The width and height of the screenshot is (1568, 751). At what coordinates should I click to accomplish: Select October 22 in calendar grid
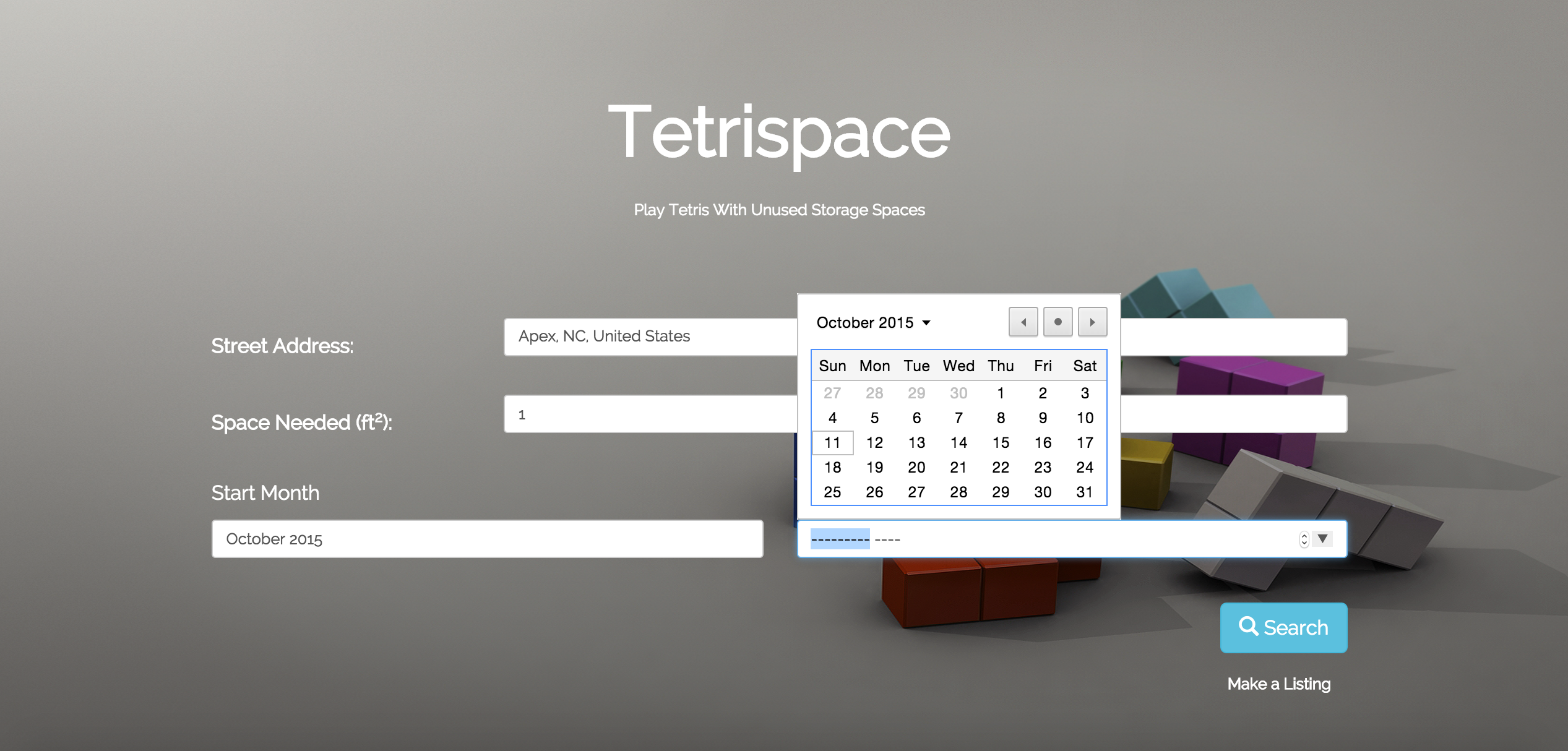(x=1001, y=468)
